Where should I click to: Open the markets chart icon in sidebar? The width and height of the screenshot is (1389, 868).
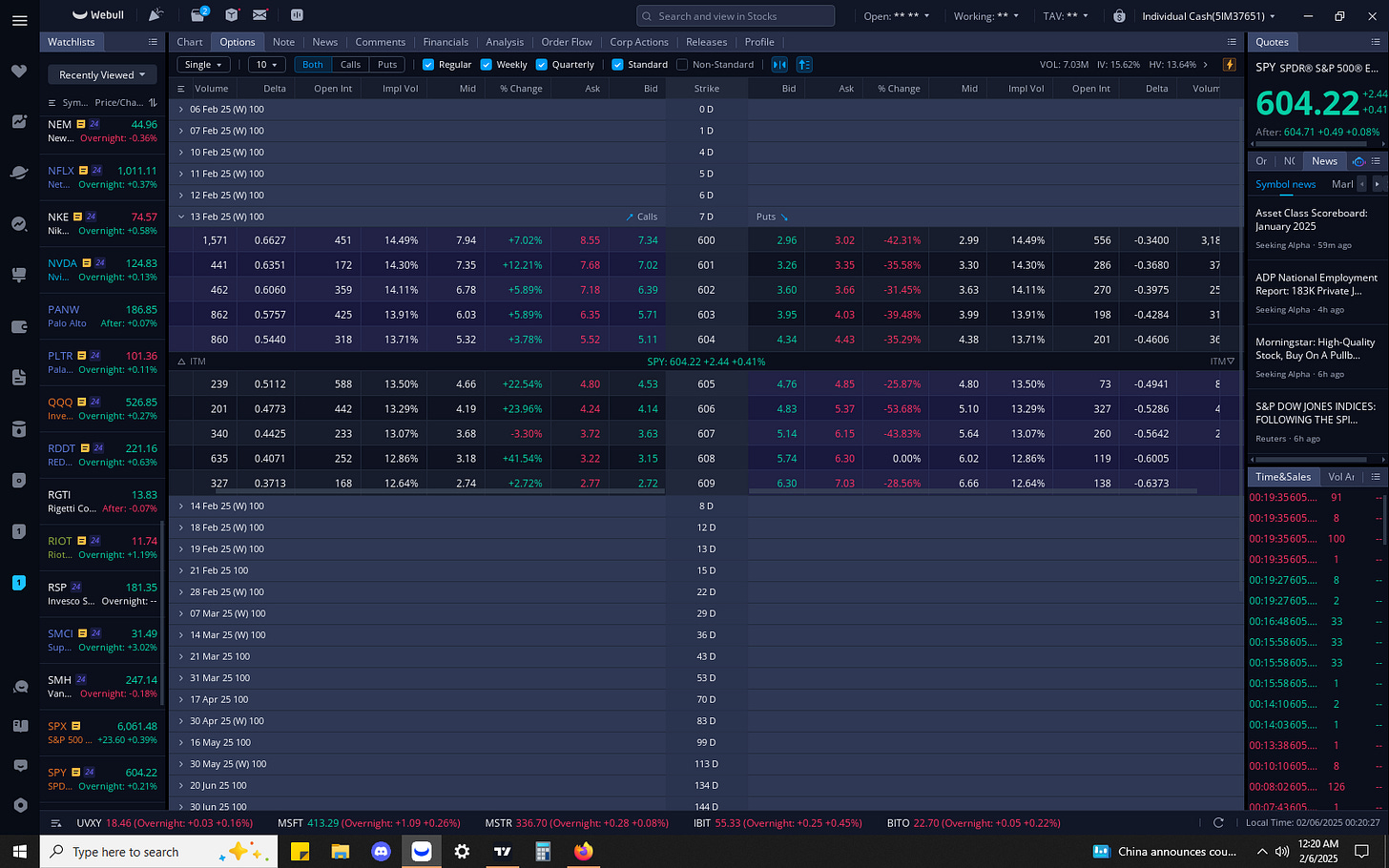tap(19, 121)
